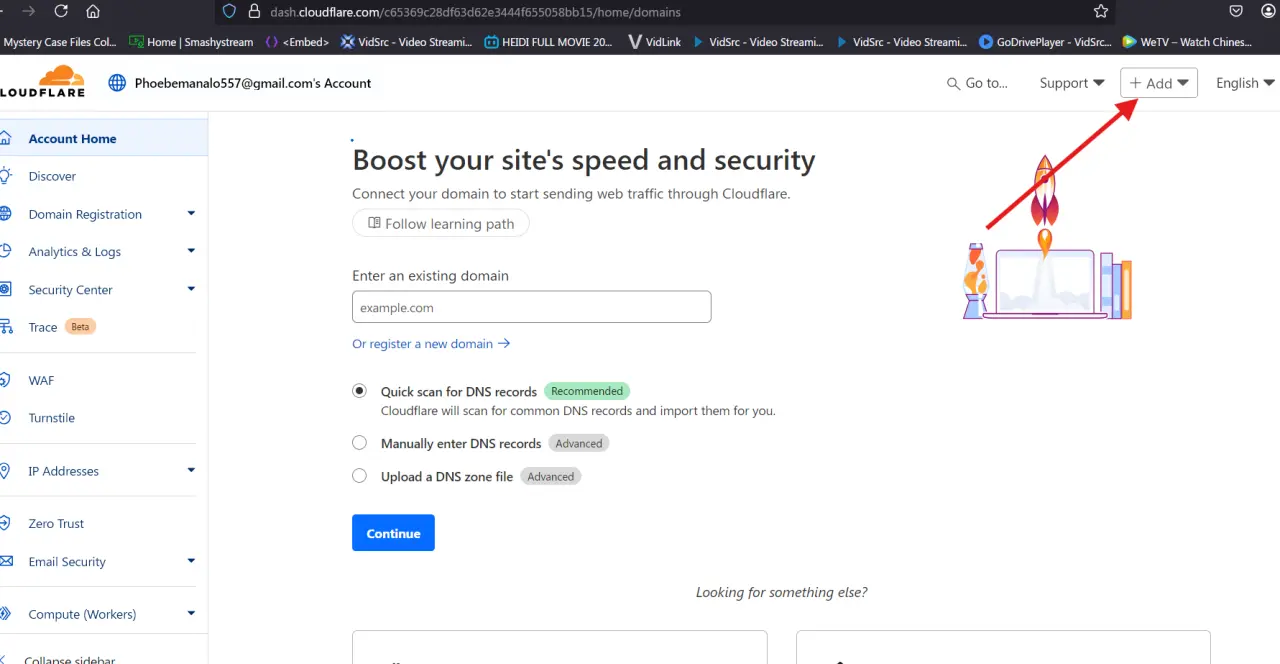Bookmark the page with the star icon

[x=1101, y=11]
